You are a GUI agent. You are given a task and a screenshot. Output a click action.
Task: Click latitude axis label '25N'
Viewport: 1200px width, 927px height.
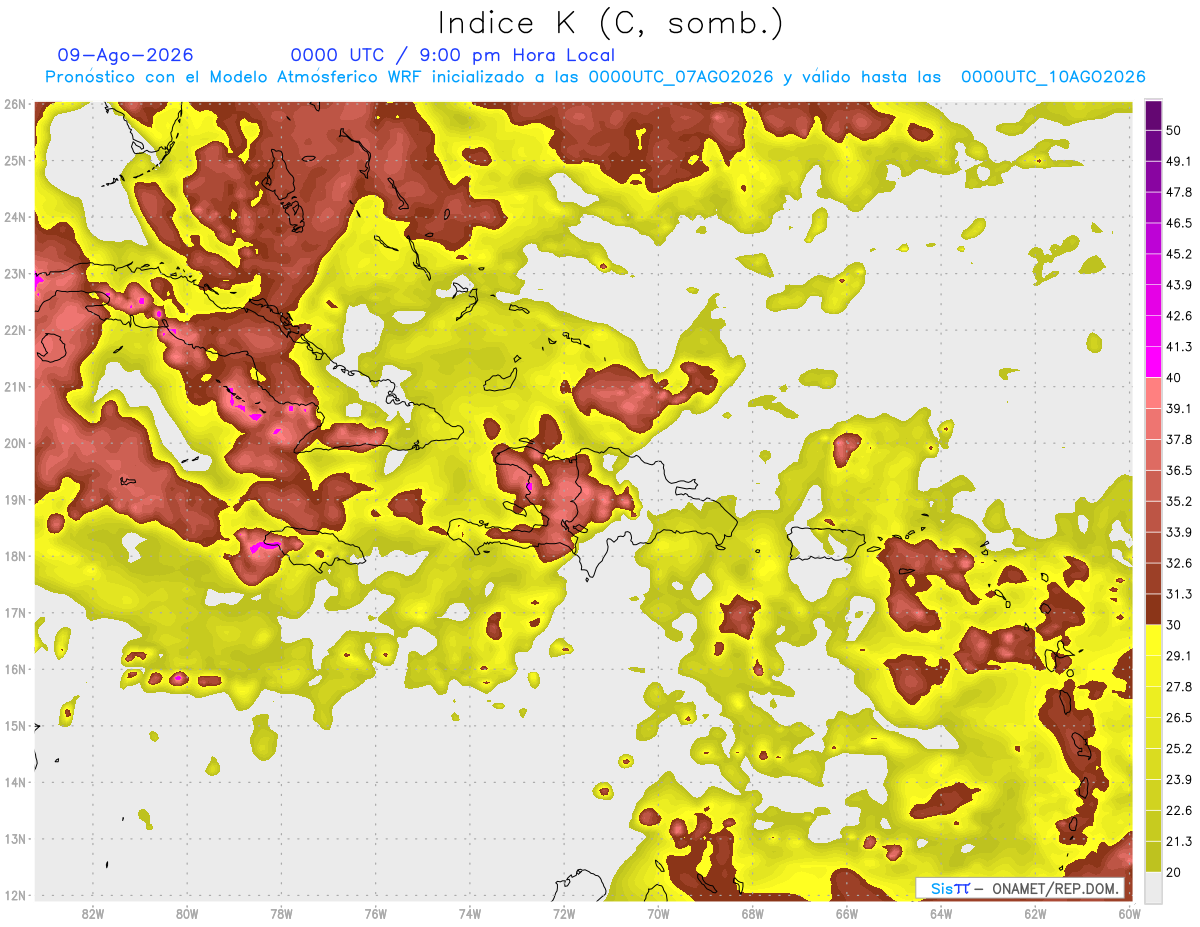[15, 160]
